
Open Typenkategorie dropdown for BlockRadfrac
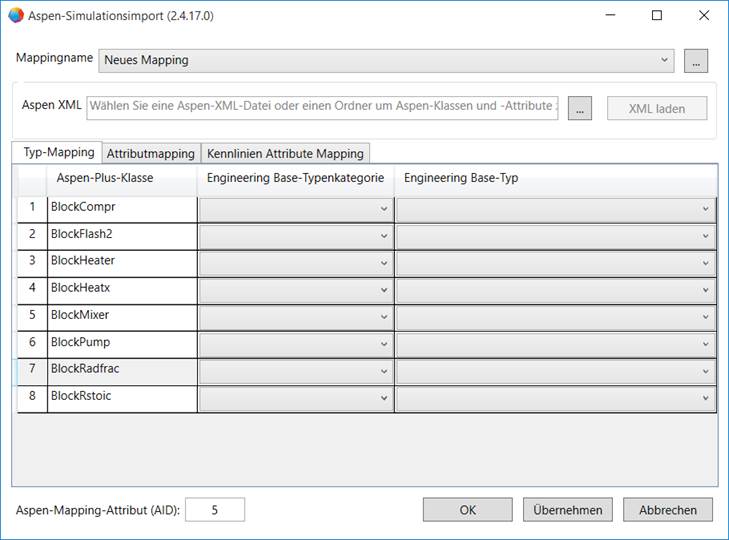pyautogui.click(x=296, y=371)
